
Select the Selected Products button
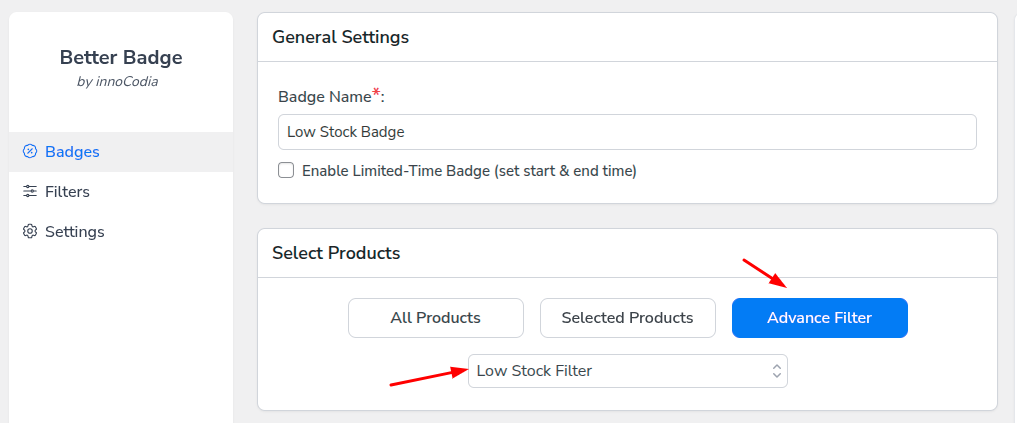627,318
